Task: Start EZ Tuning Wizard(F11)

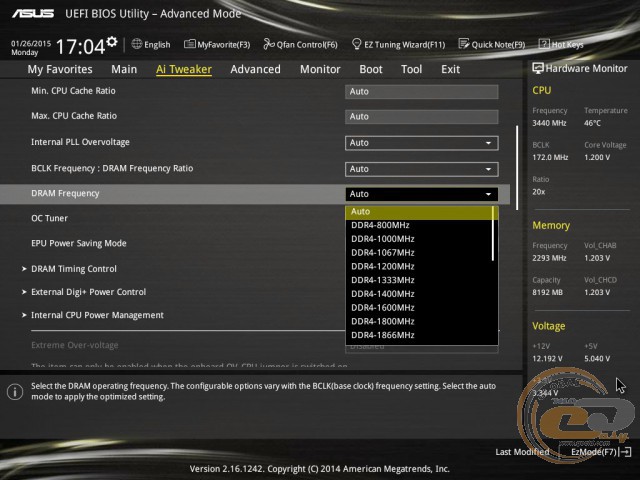Action: tap(399, 44)
